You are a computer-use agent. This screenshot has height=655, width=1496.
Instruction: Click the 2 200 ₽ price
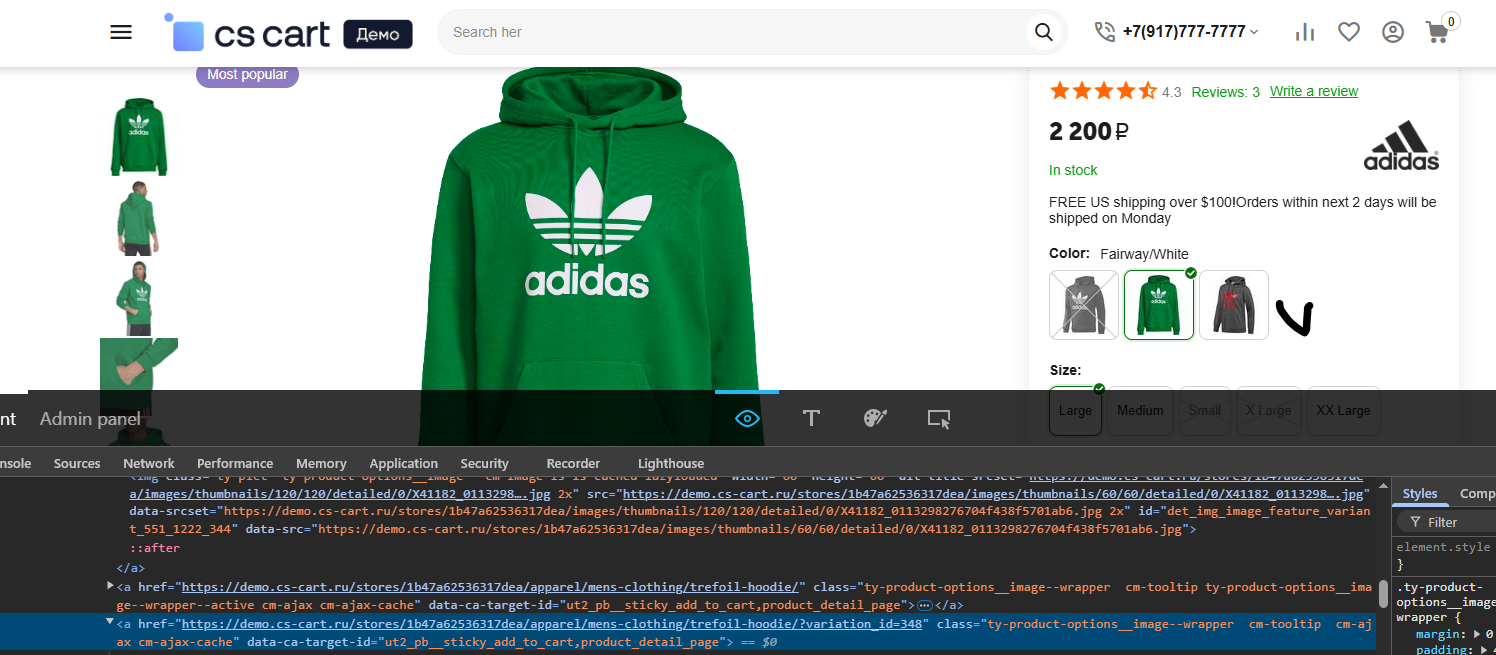pos(1089,131)
